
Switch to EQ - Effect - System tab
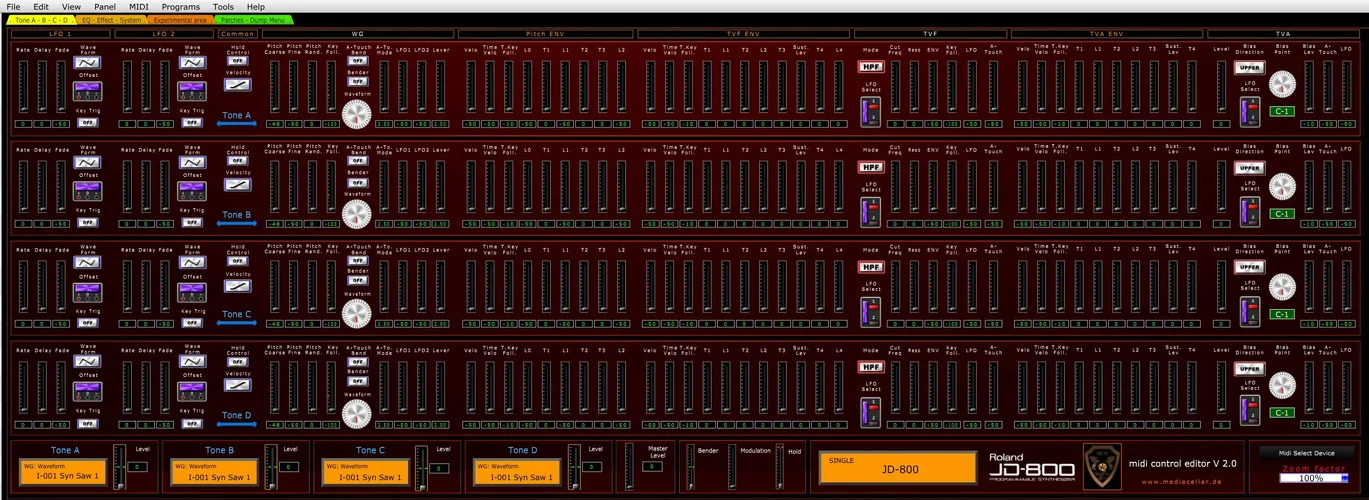112,19
